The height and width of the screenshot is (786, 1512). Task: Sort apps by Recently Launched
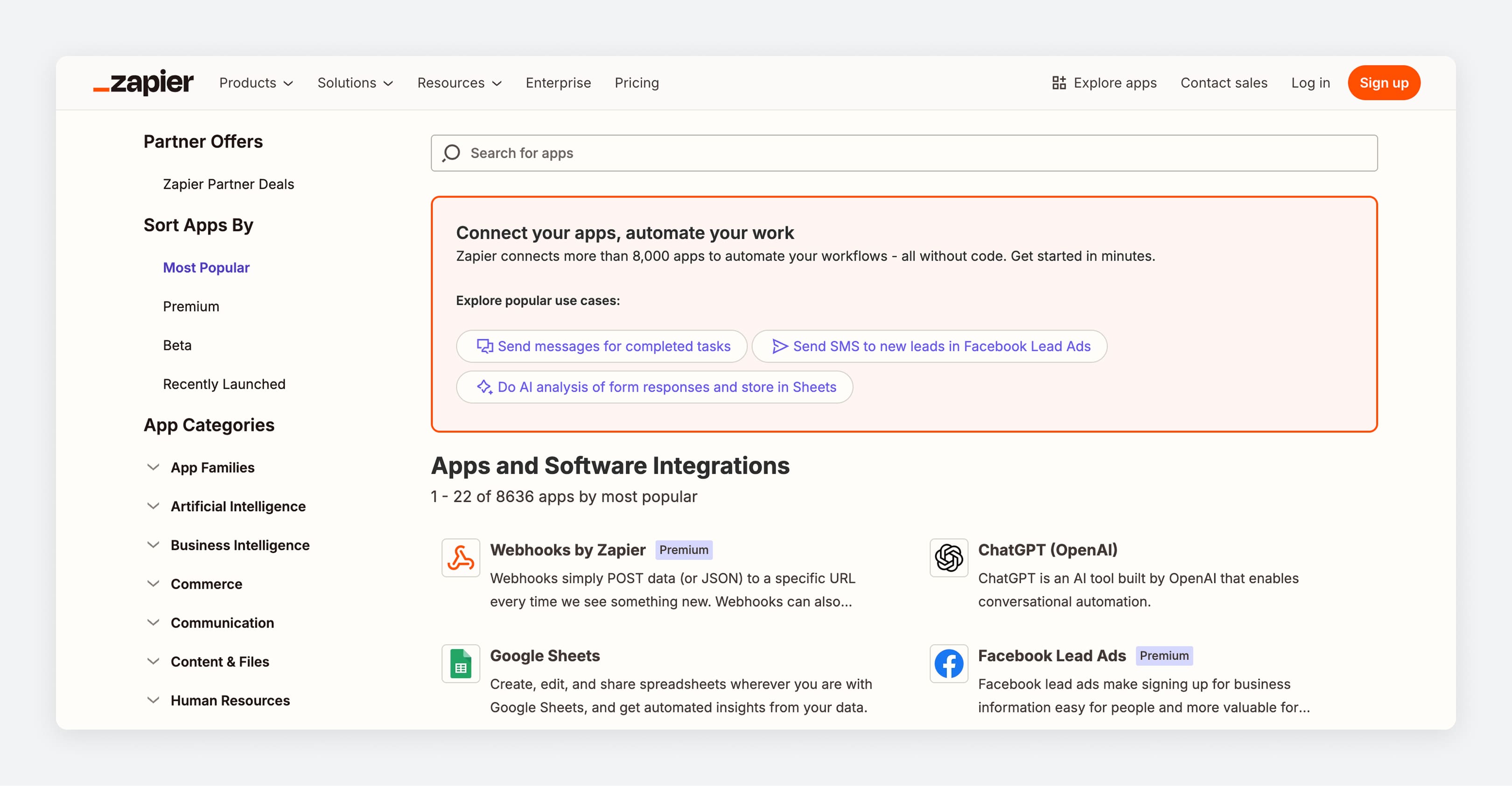click(x=224, y=384)
